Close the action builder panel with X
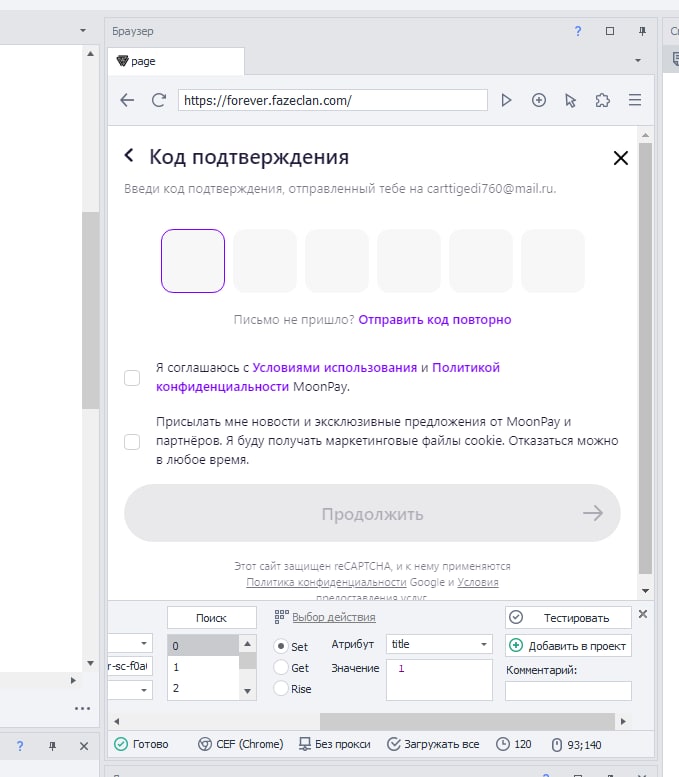The height and width of the screenshot is (777, 679). 643,614
